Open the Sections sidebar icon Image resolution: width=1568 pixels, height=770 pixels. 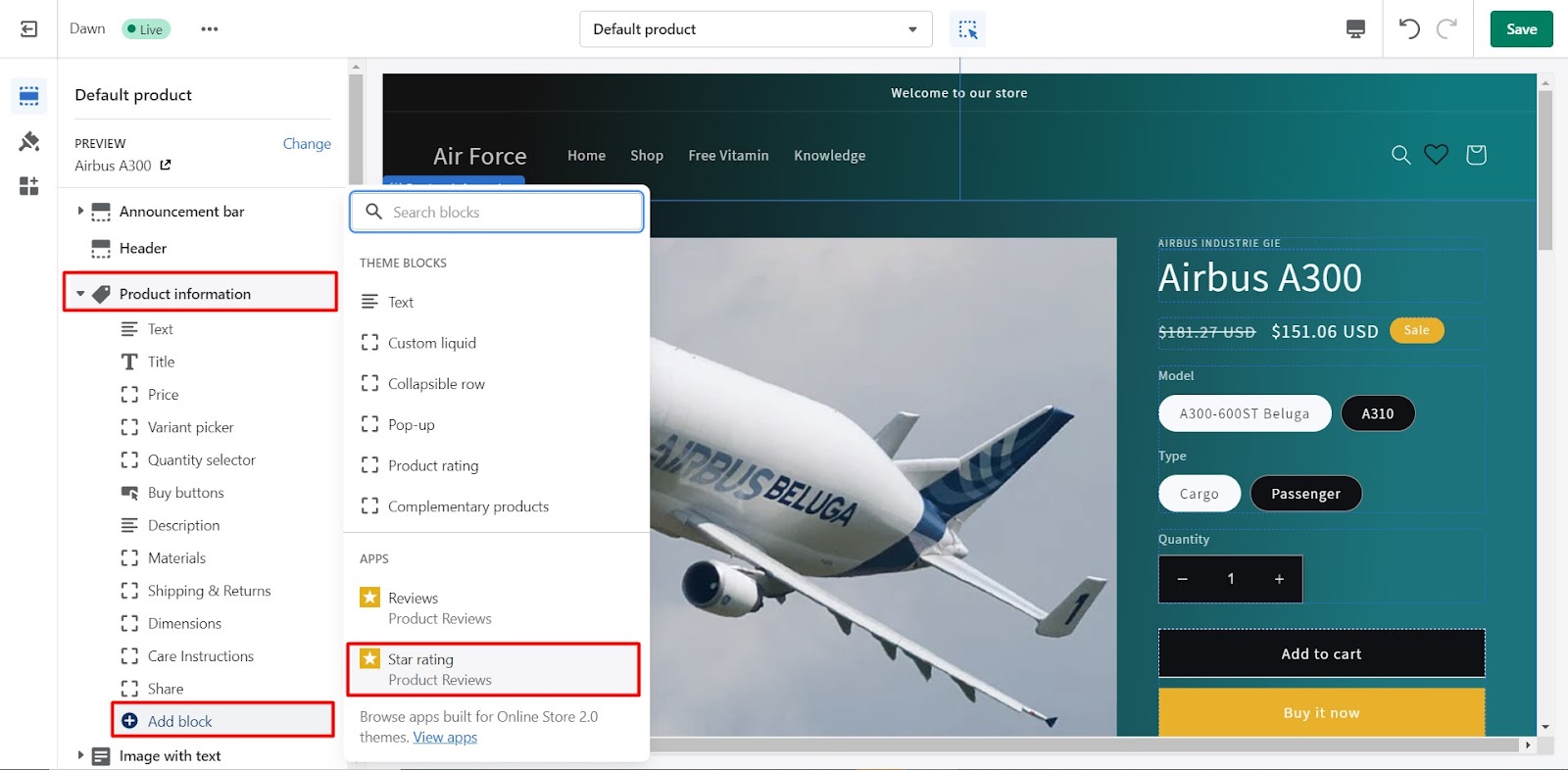(x=28, y=96)
